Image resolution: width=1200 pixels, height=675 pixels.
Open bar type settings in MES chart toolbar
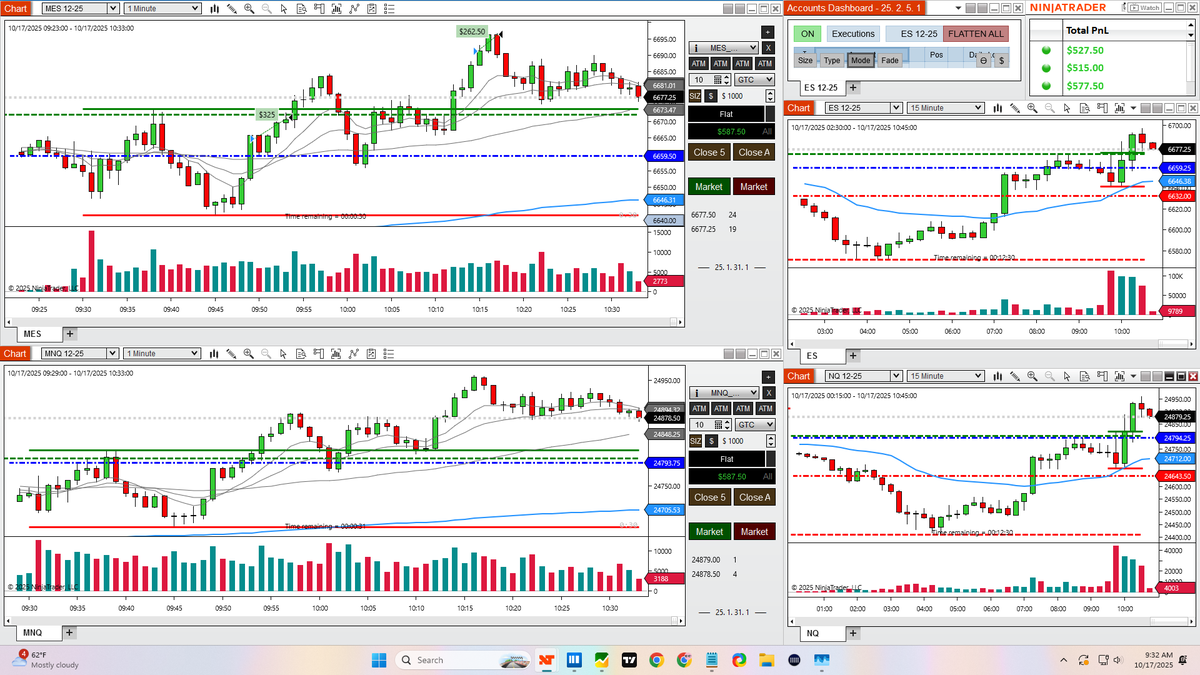[214, 8]
